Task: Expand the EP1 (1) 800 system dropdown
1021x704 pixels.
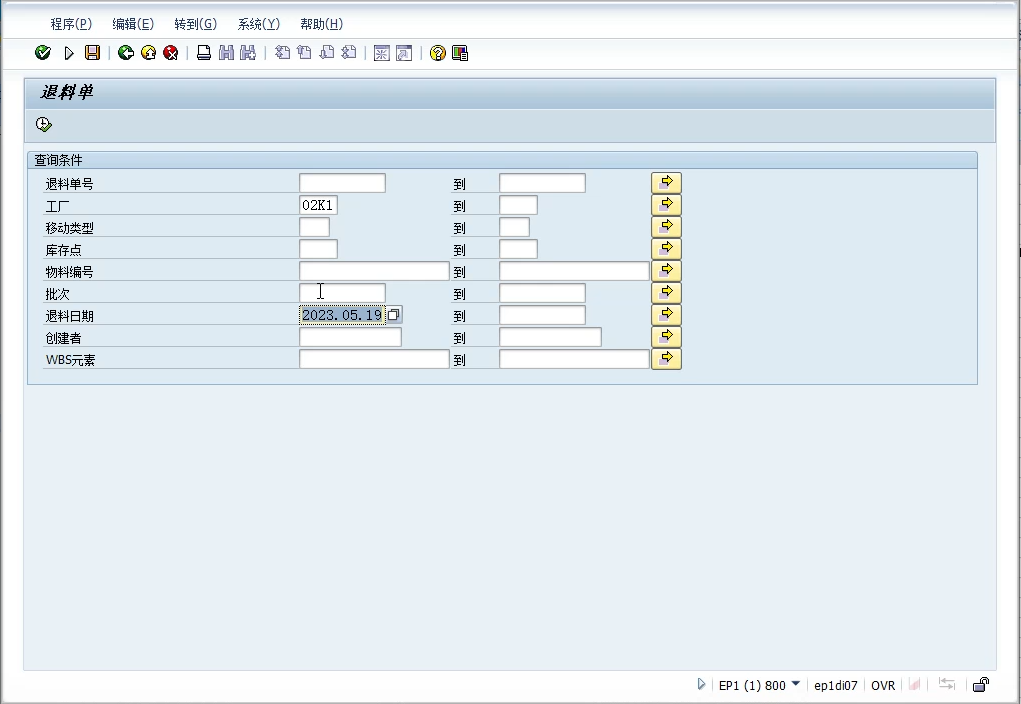Action: (796, 684)
